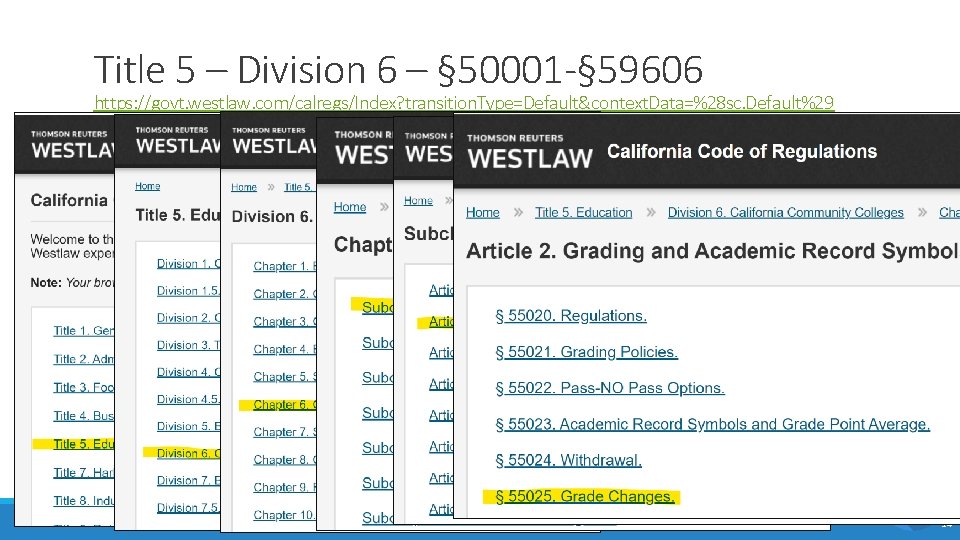The height and width of the screenshot is (540, 960).
Task: Open the govt.westlaw.com calregs URL link
Action: pos(464,102)
